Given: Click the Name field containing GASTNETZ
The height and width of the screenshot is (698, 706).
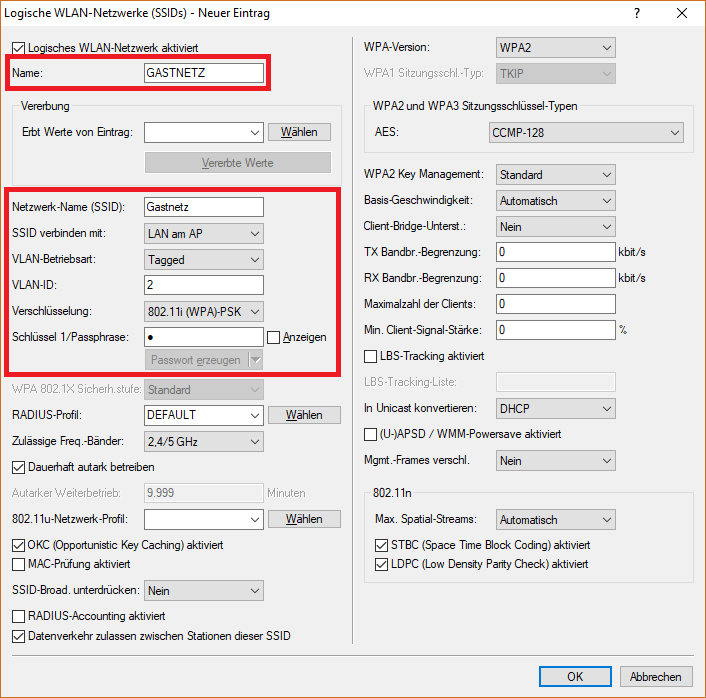Looking at the screenshot, I should coord(204,73).
